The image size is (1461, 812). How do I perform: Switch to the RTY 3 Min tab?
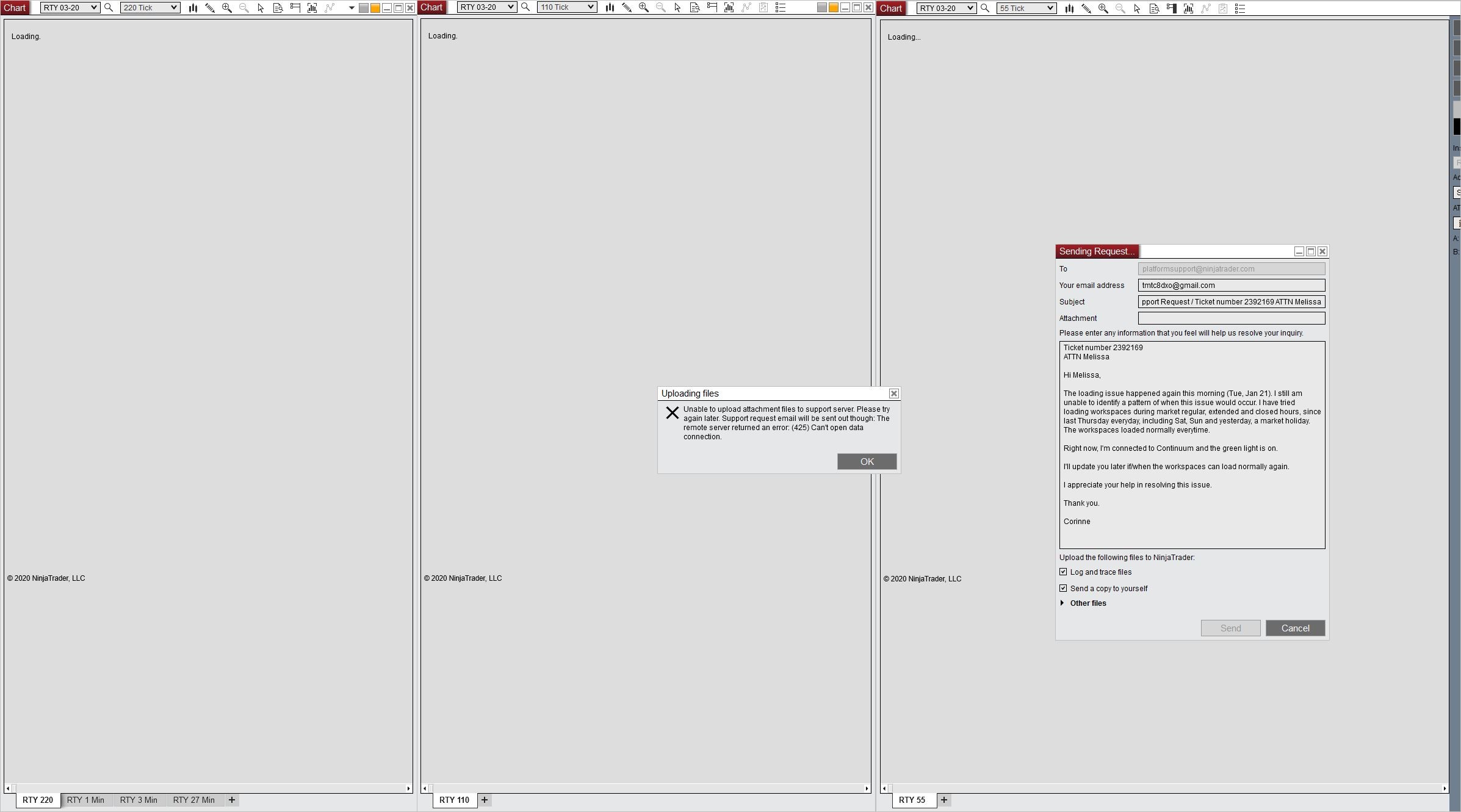(139, 800)
